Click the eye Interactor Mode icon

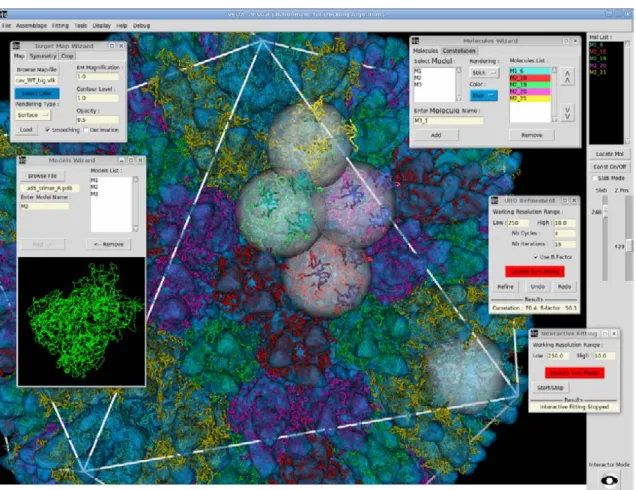pos(609,480)
